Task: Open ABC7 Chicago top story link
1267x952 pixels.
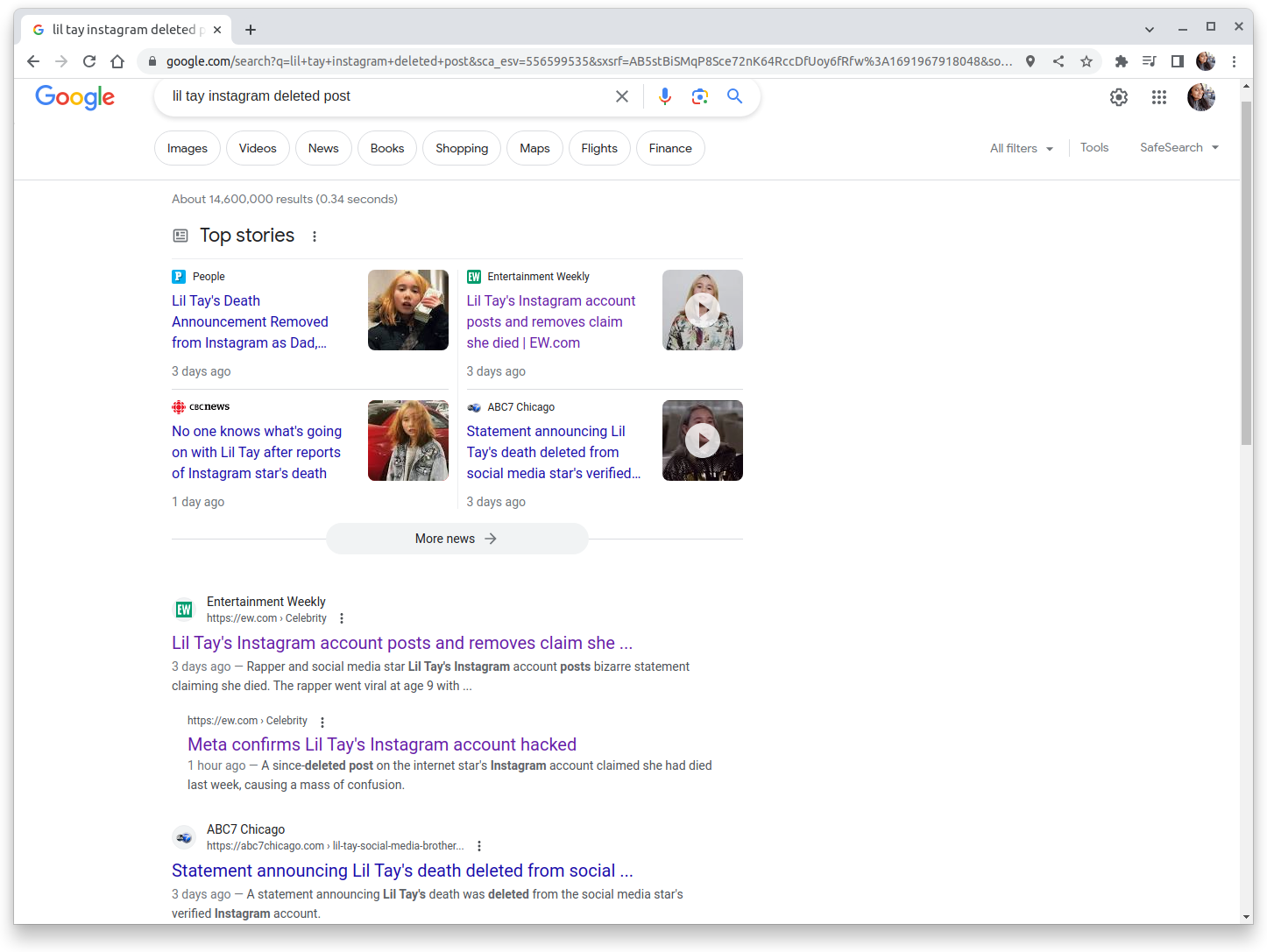Action: (x=554, y=452)
